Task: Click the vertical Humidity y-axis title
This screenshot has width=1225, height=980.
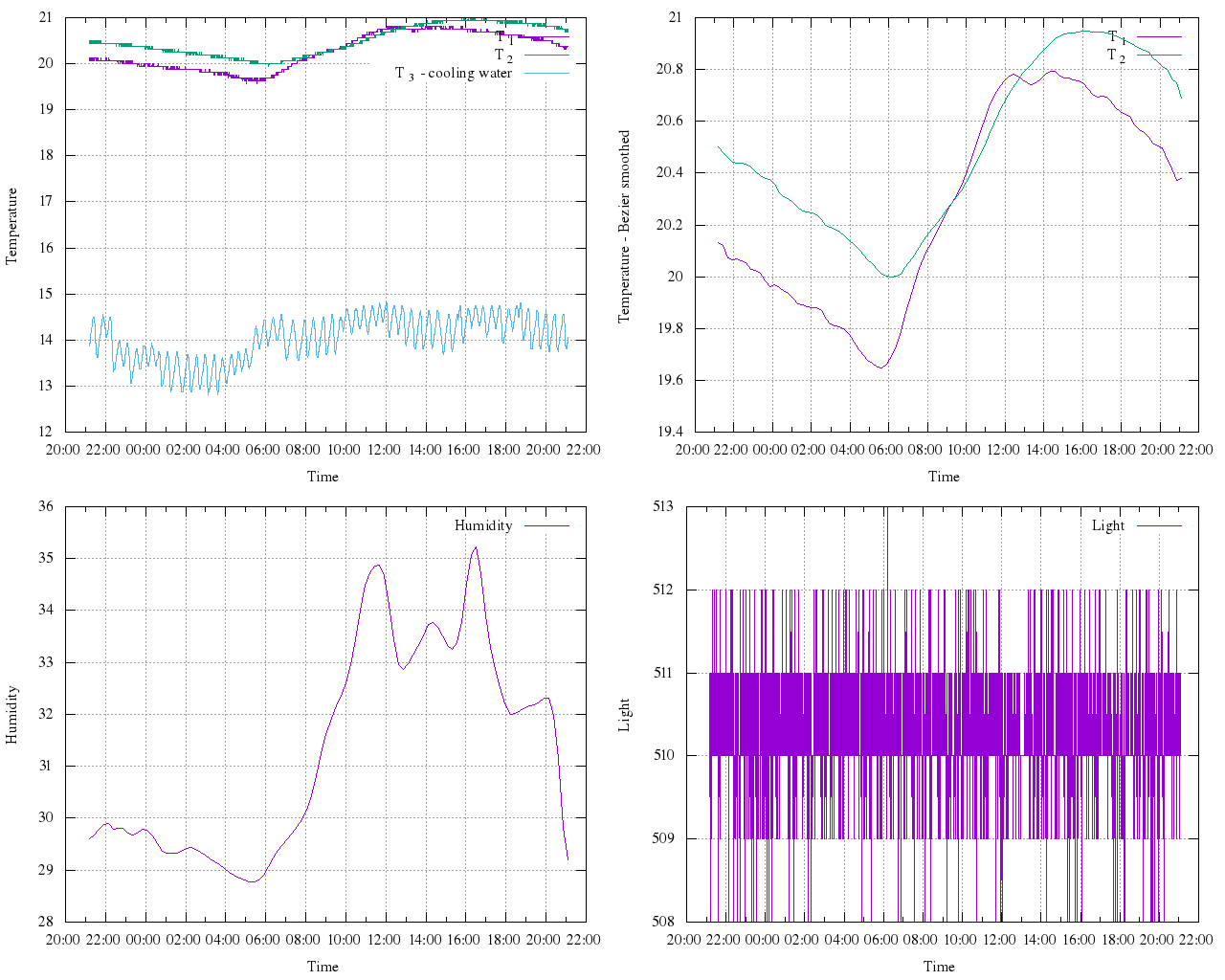Action: pos(12,714)
